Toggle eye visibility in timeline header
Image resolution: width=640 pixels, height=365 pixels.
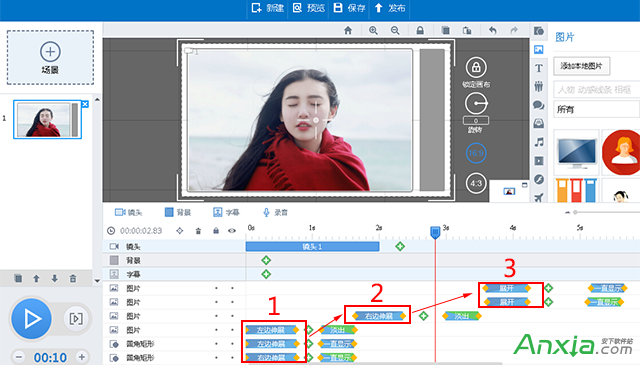[x=232, y=231]
